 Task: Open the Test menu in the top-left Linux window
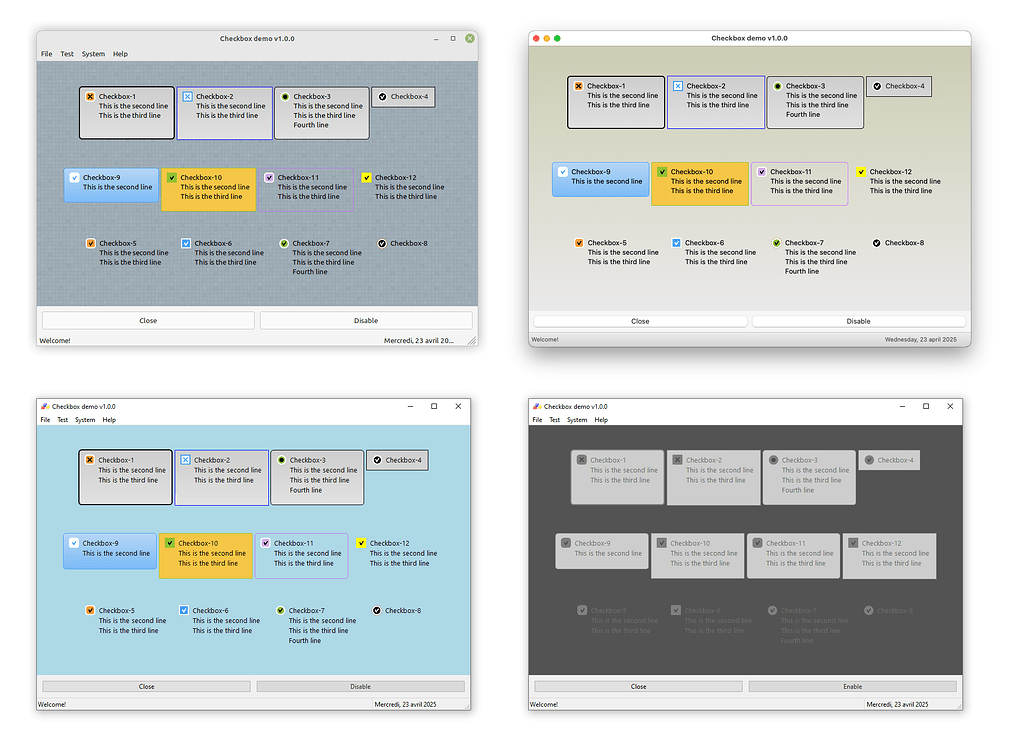point(67,54)
